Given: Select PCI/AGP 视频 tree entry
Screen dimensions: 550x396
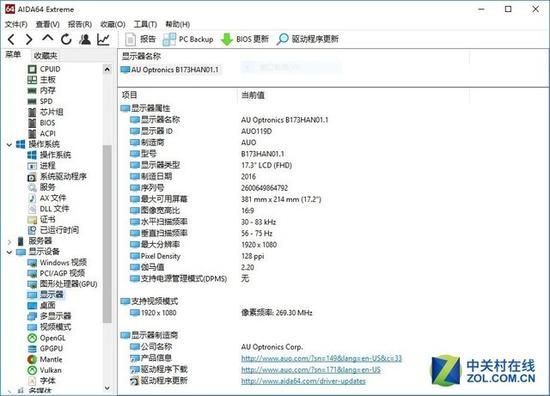Looking at the screenshot, I should pyautogui.click(x=56, y=273).
